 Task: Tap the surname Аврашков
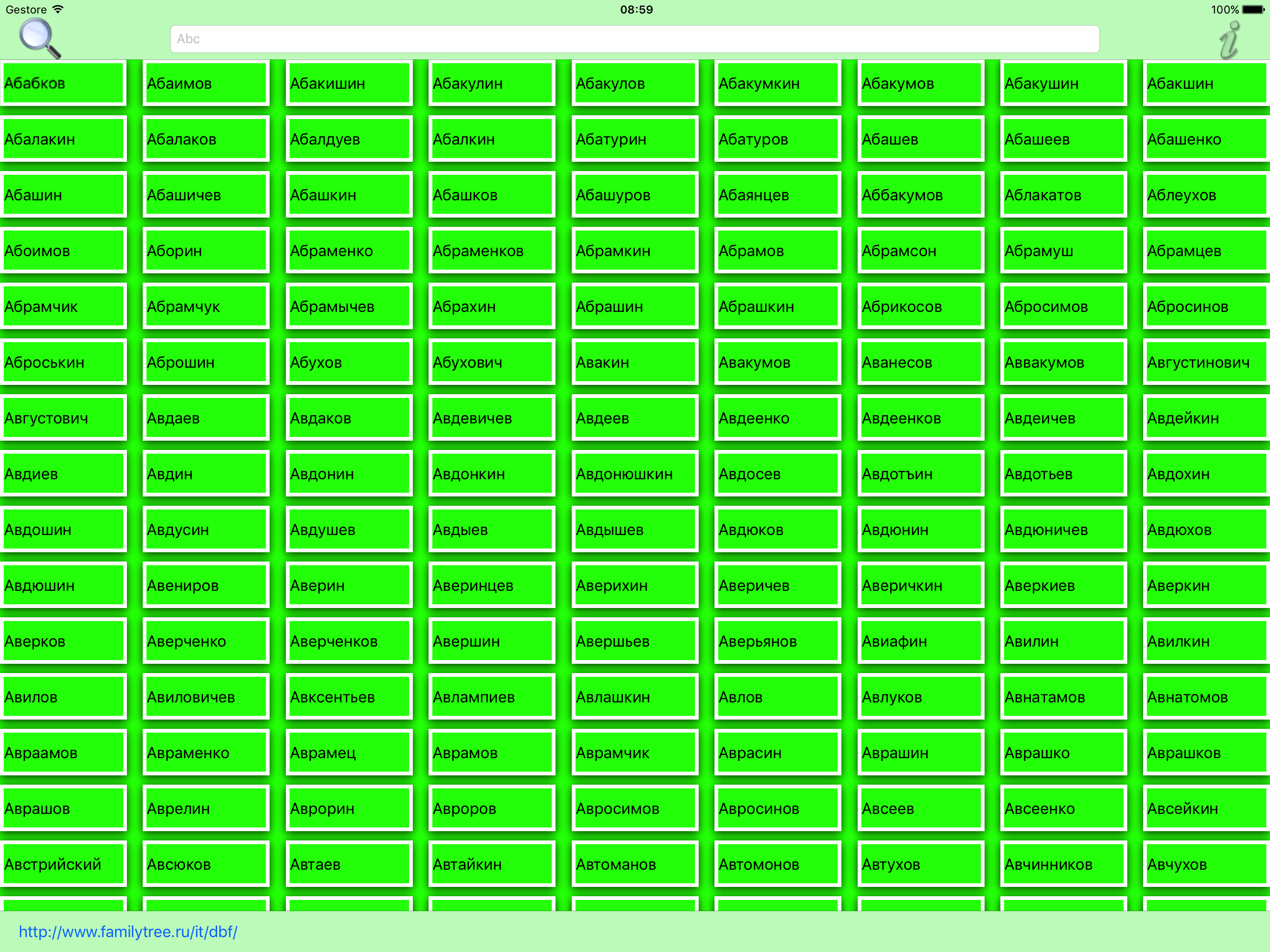1206,752
